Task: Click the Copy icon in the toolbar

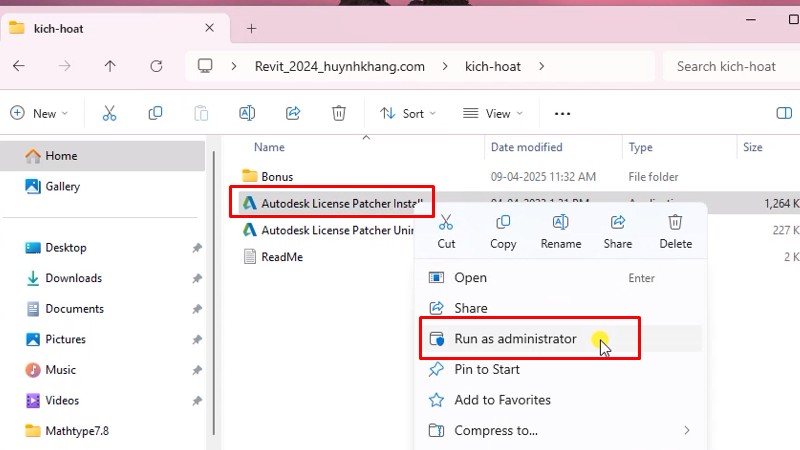Action: pyautogui.click(x=155, y=113)
